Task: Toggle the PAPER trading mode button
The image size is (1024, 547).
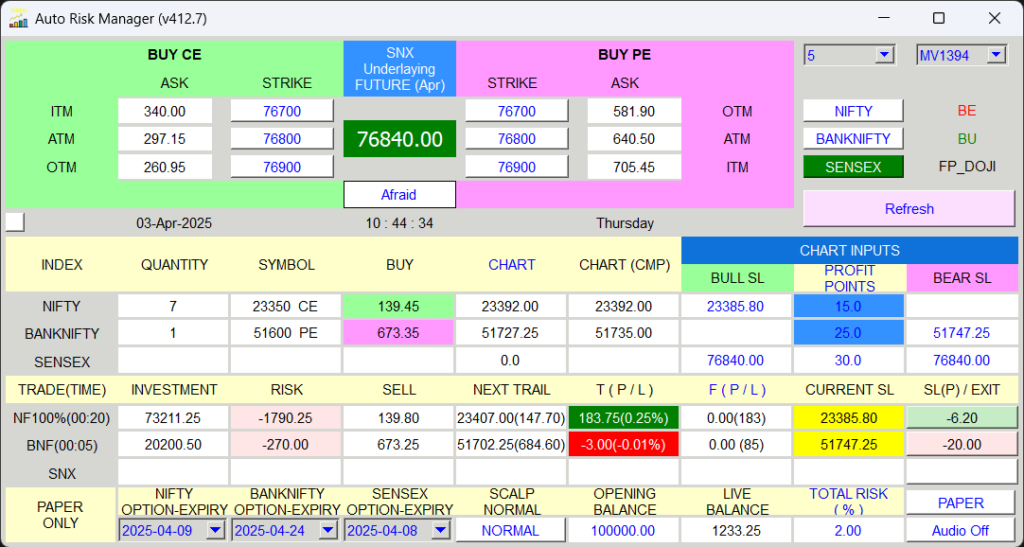Action: point(961,503)
